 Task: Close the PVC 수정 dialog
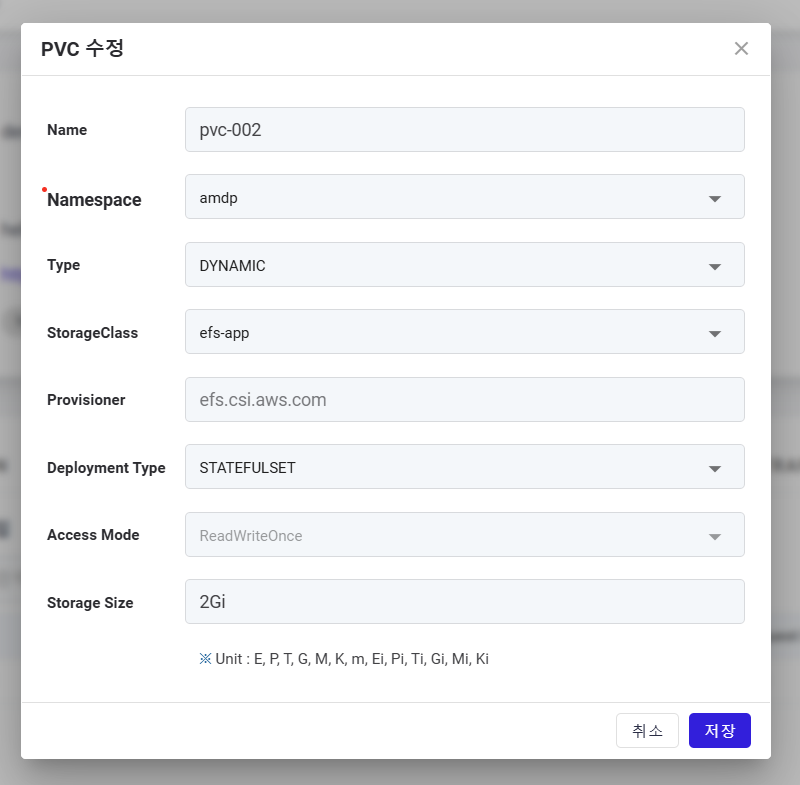(741, 48)
